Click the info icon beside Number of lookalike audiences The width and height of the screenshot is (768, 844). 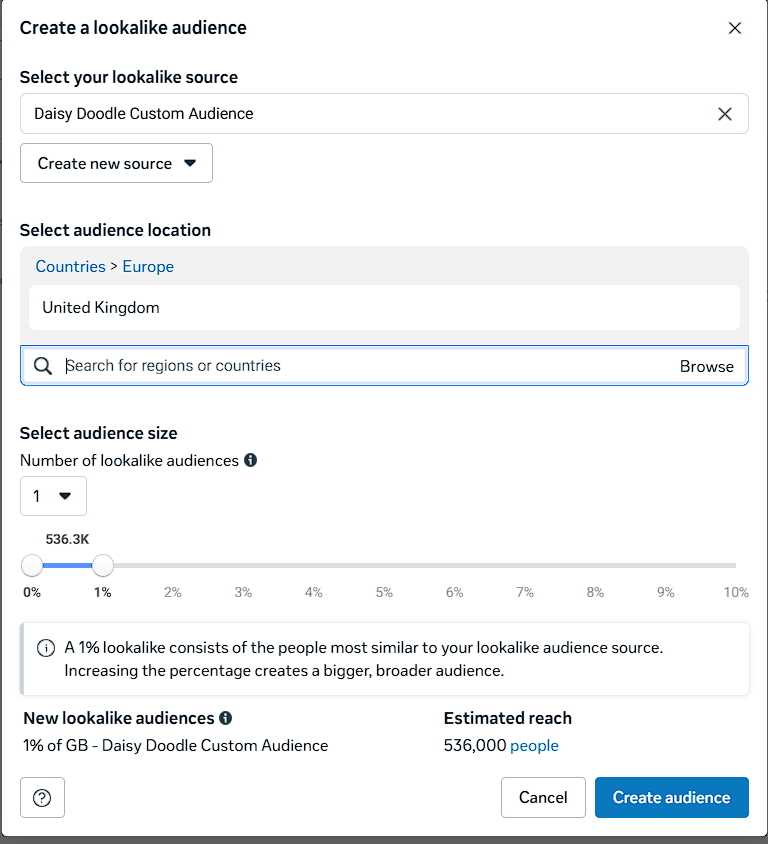[x=251, y=461]
